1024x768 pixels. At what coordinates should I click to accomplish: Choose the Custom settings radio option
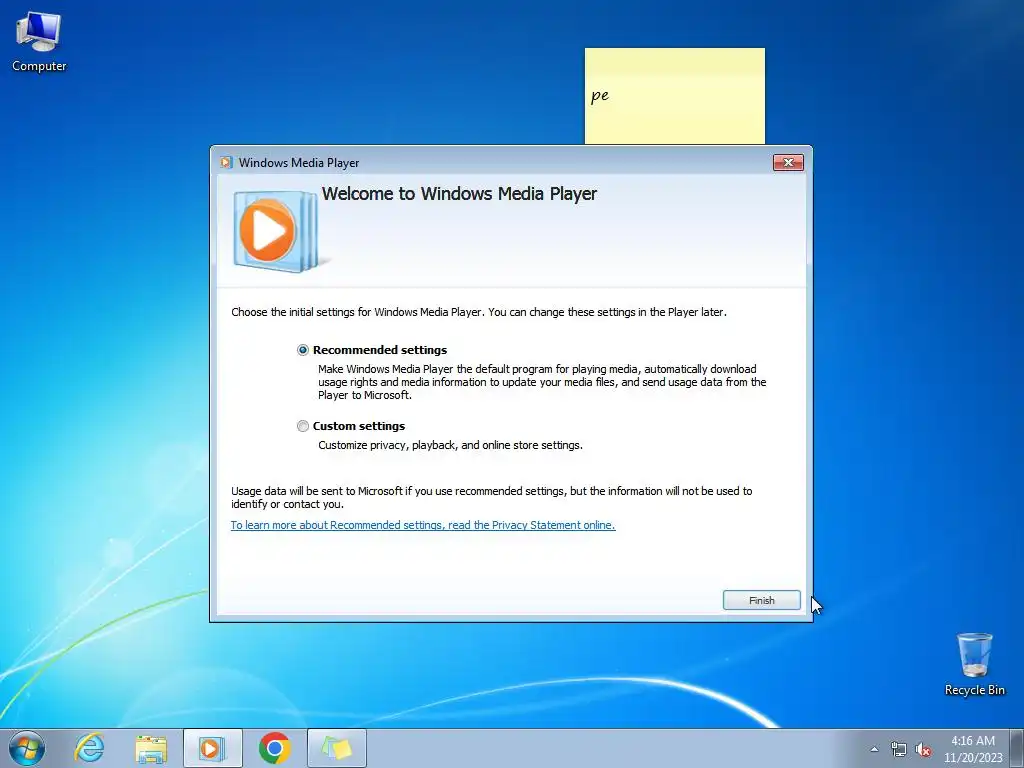click(x=302, y=426)
